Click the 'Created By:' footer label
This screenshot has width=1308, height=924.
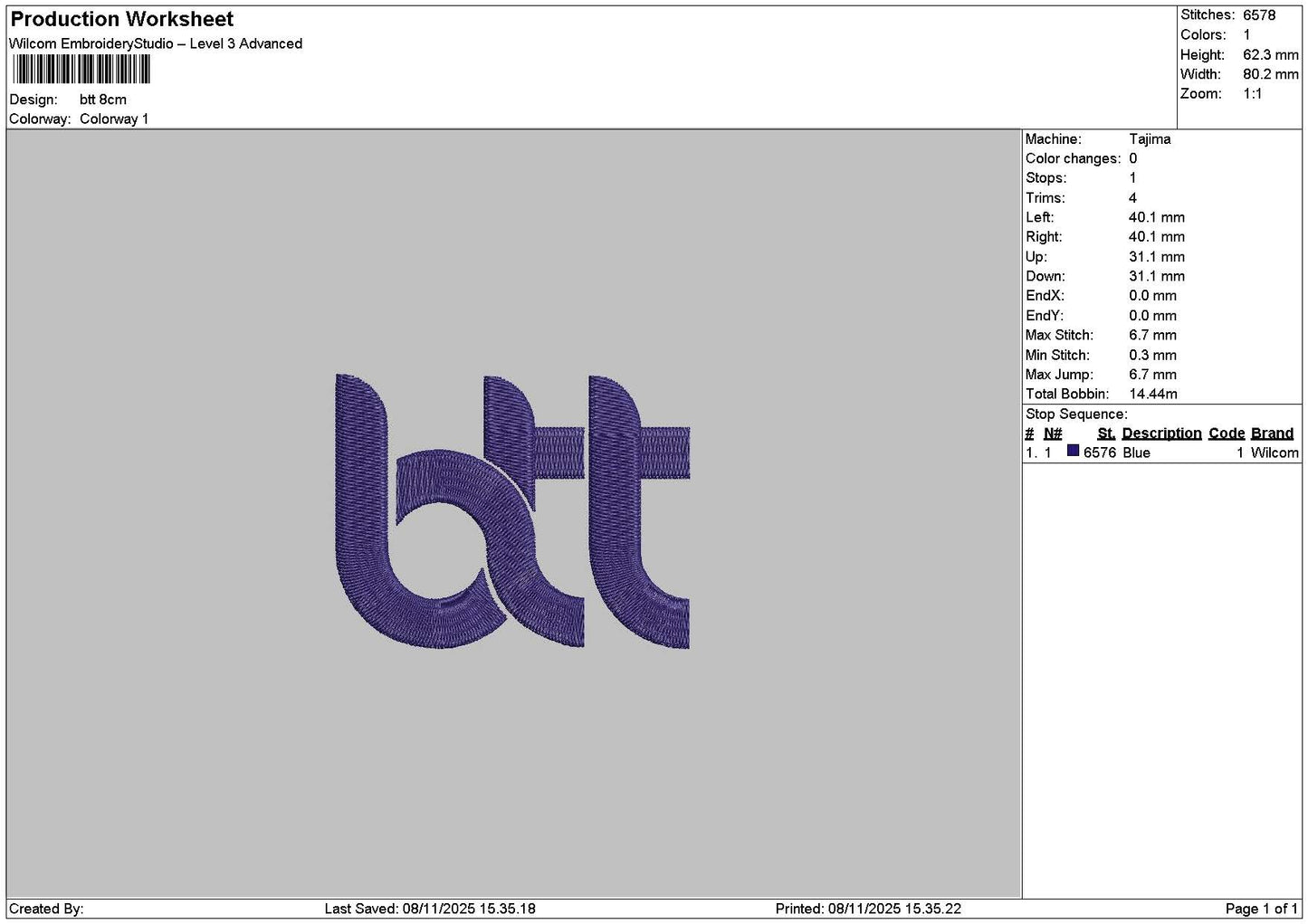click(46, 909)
